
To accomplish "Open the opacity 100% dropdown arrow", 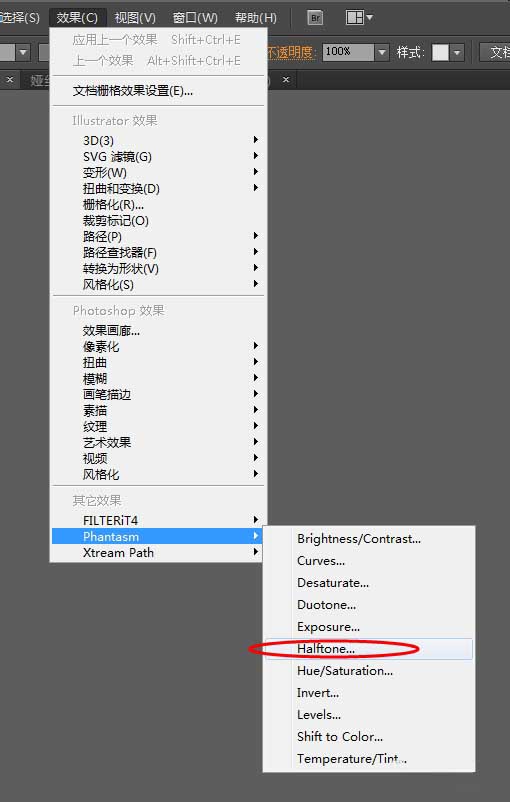I will coord(382,52).
